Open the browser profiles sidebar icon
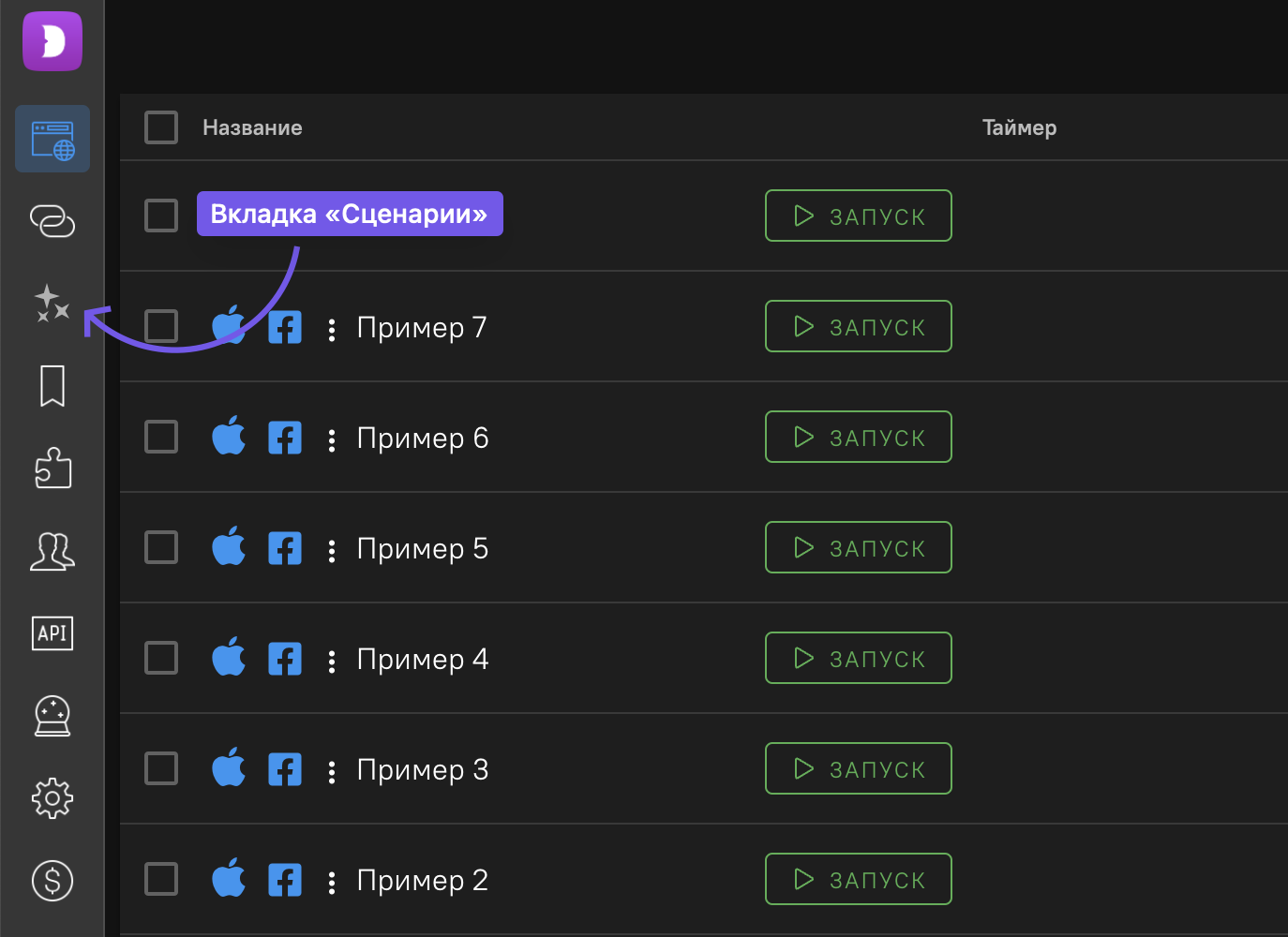The width and height of the screenshot is (1288, 937). [52, 139]
